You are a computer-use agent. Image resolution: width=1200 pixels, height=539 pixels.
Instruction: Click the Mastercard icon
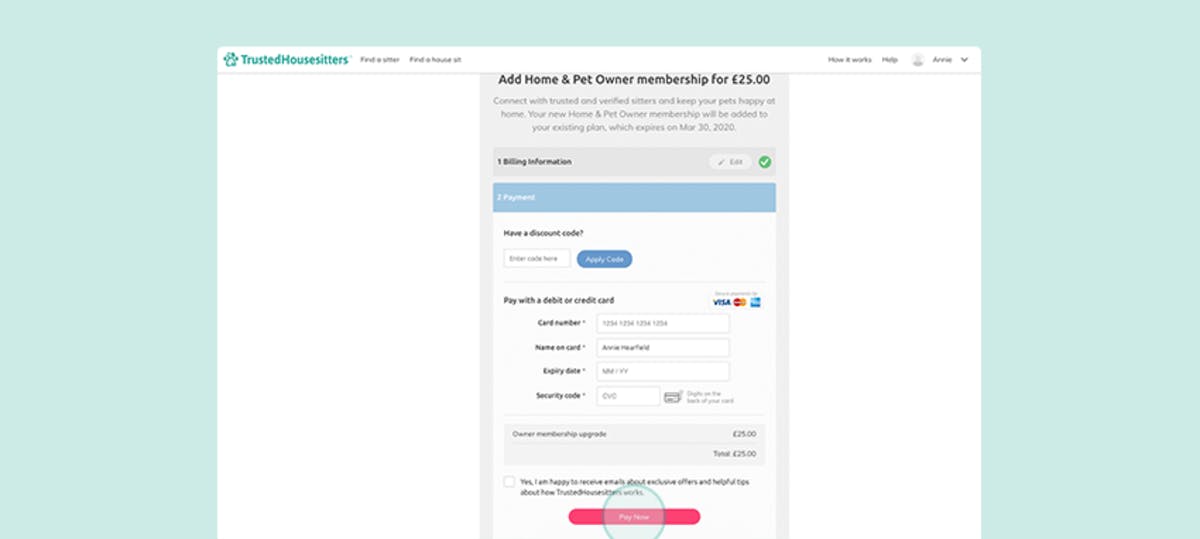click(740, 302)
